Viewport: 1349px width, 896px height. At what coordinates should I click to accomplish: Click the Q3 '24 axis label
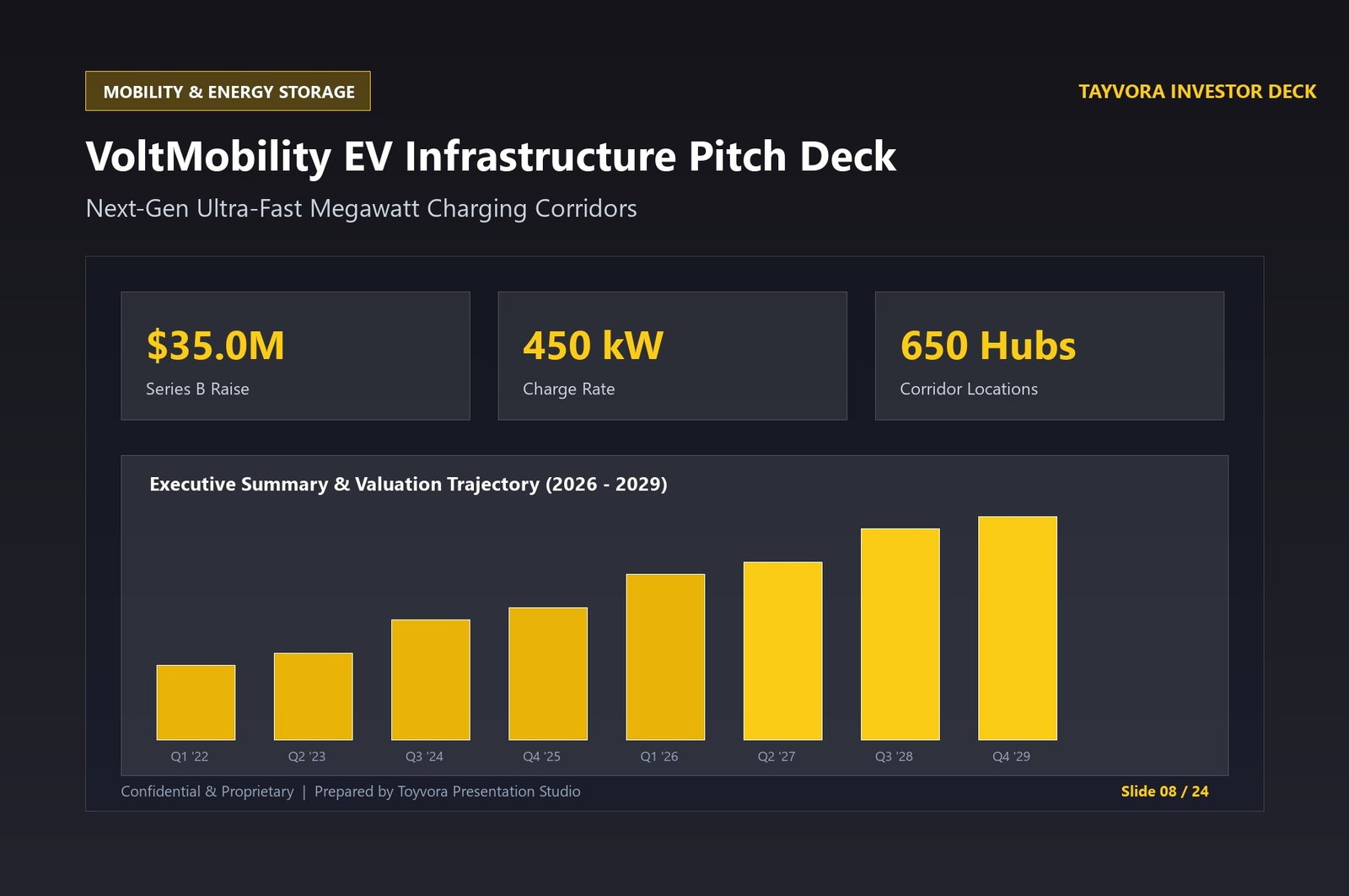pos(424,756)
